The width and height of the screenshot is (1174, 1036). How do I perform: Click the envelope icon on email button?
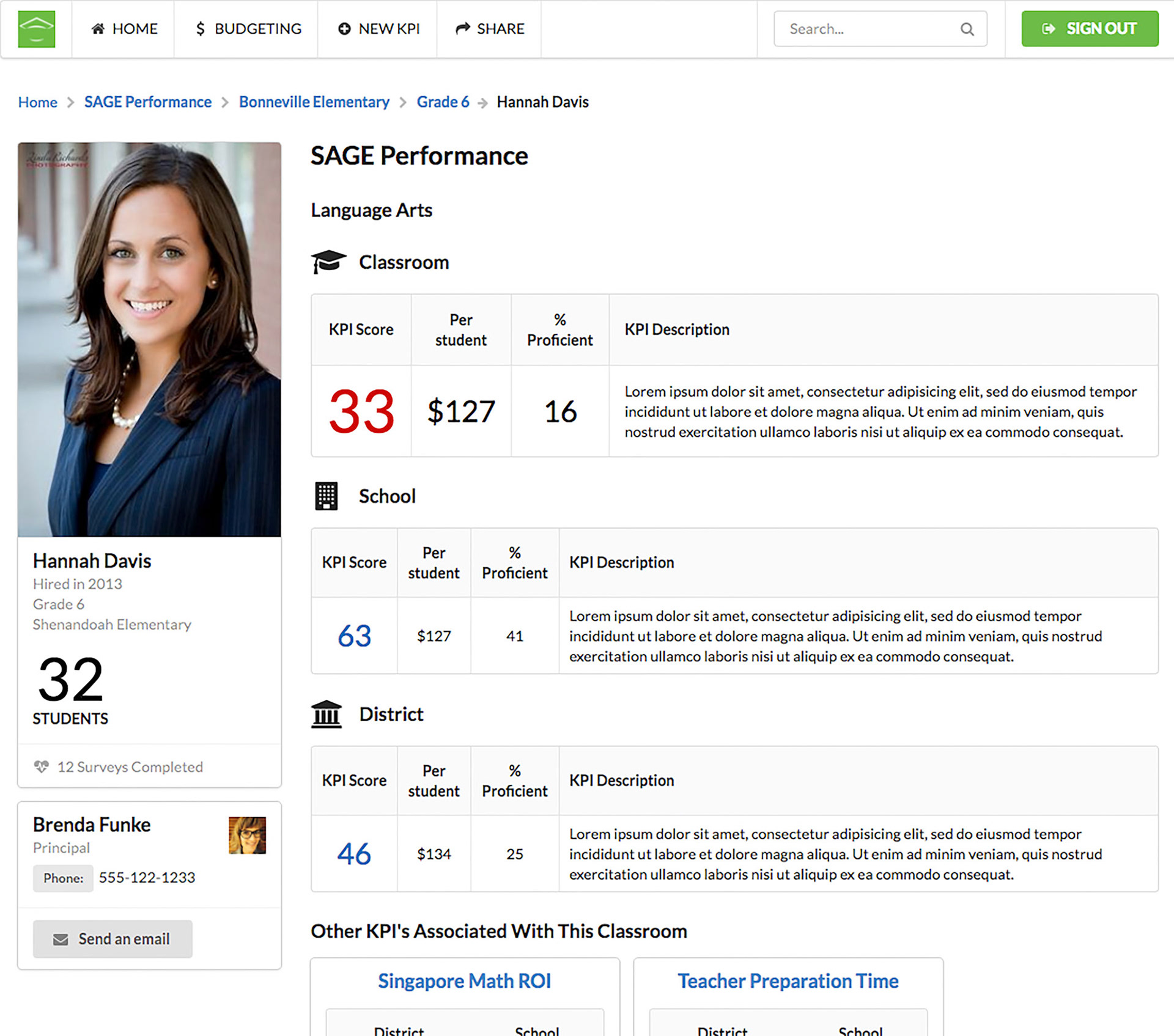click(61, 939)
